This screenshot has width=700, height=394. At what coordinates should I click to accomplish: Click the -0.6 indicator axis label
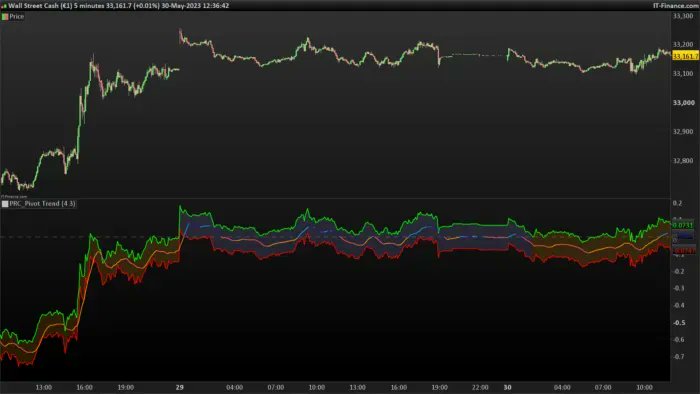679,340
